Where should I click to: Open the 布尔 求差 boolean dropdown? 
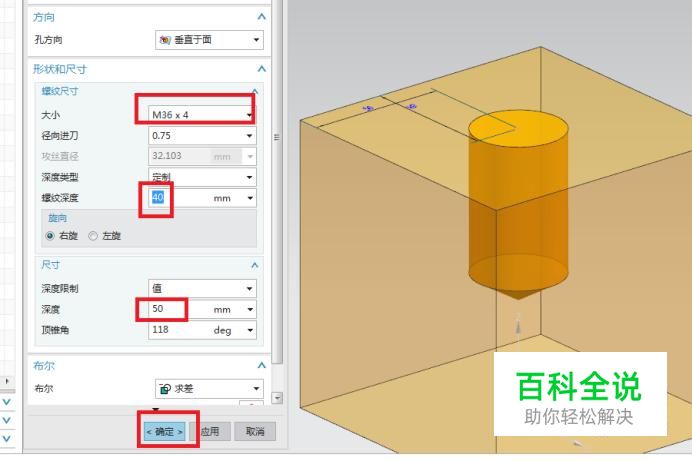[209, 389]
